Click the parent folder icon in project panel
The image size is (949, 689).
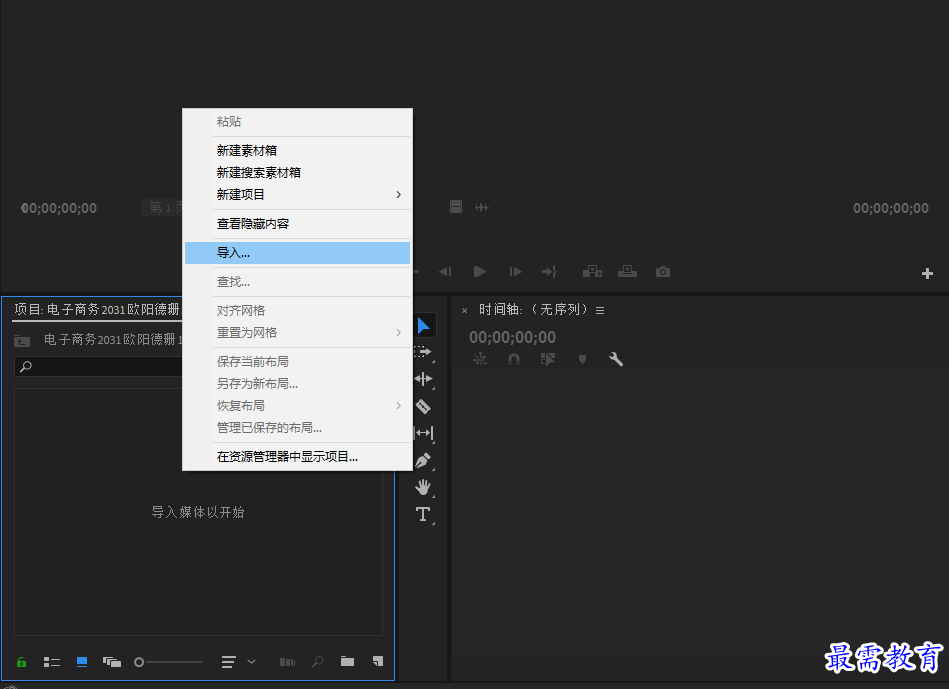[x=22, y=341]
